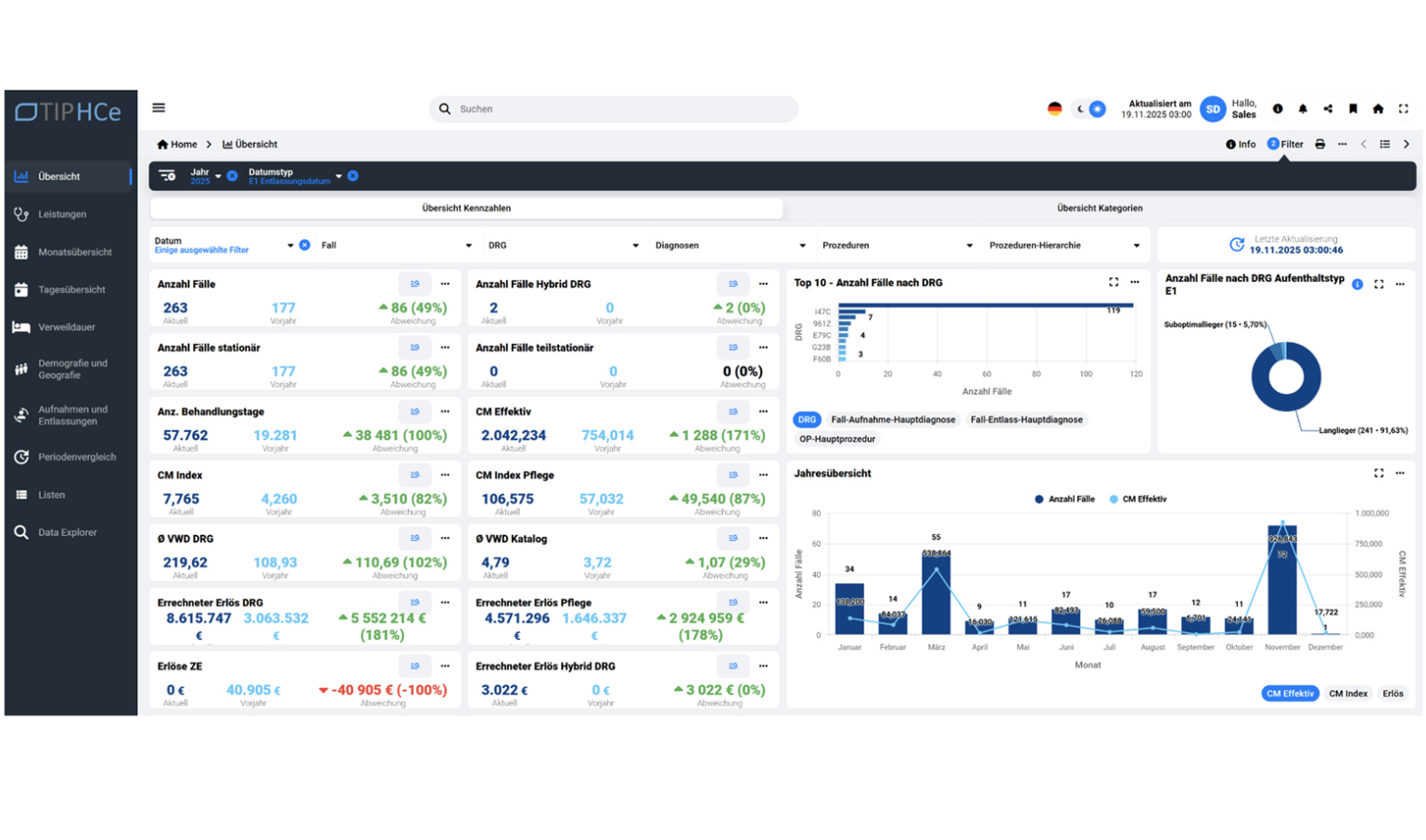Screen dimensions: 1426x840
Task: Open the Jahr 2025 filter dropdown
Action: pyautogui.click(x=218, y=176)
